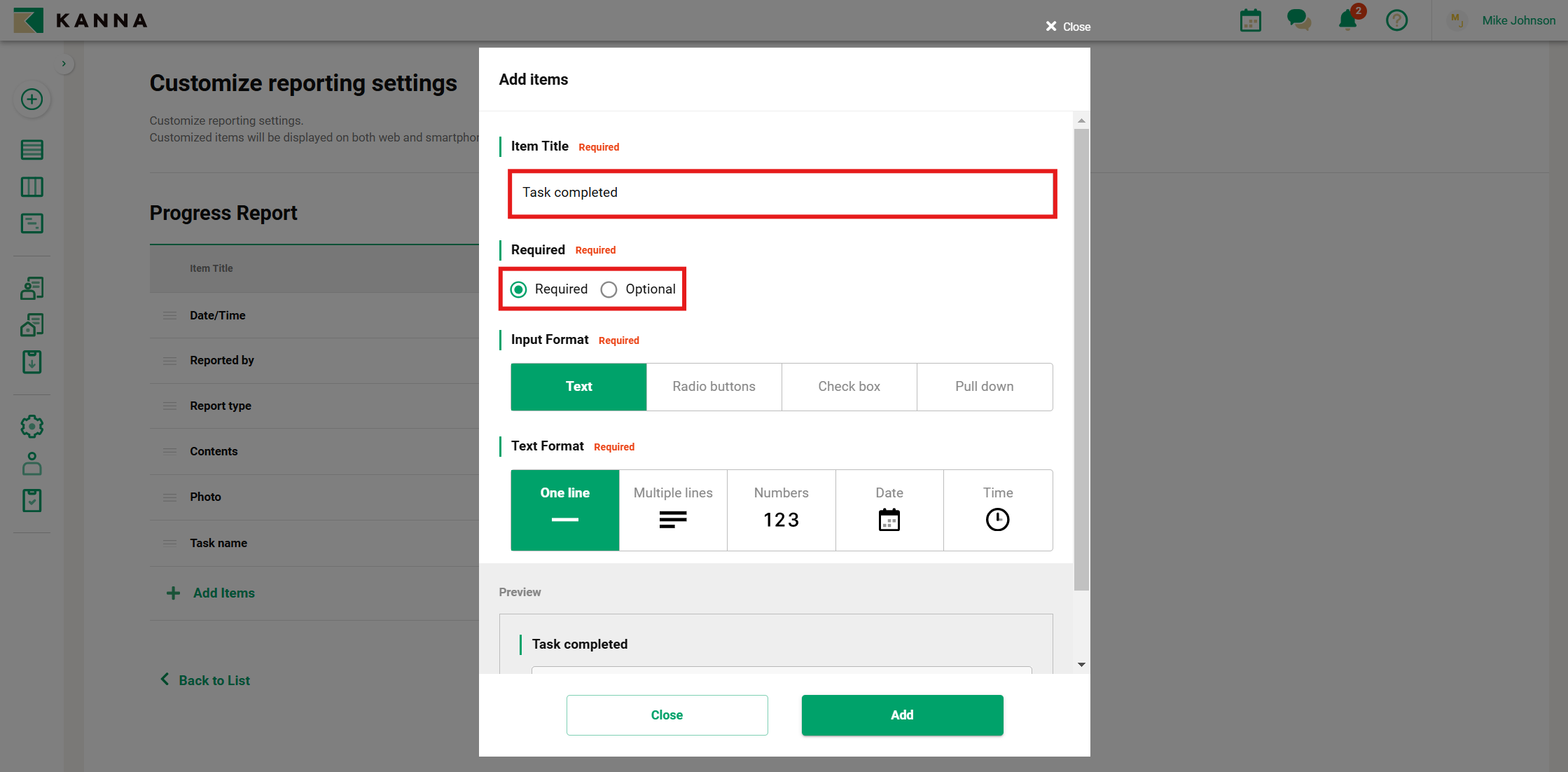Select Radio buttons input format

pos(714,387)
